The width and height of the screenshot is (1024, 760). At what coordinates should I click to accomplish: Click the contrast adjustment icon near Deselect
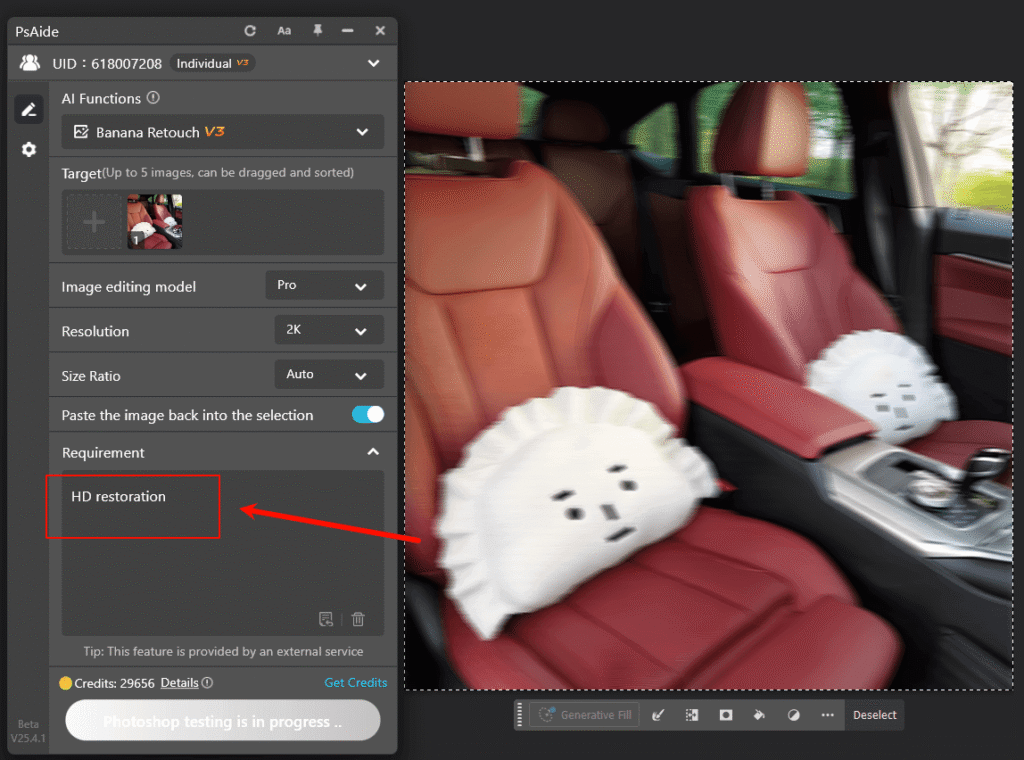click(793, 714)
